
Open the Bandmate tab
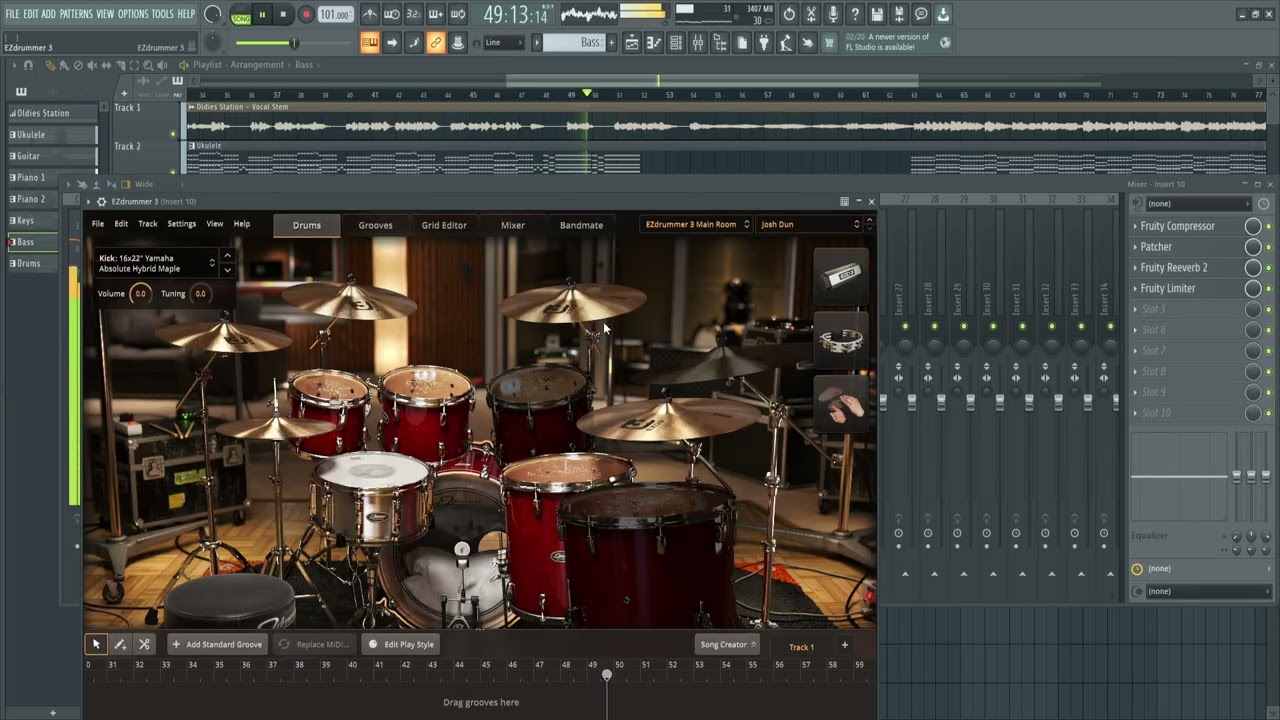(581, 225)
